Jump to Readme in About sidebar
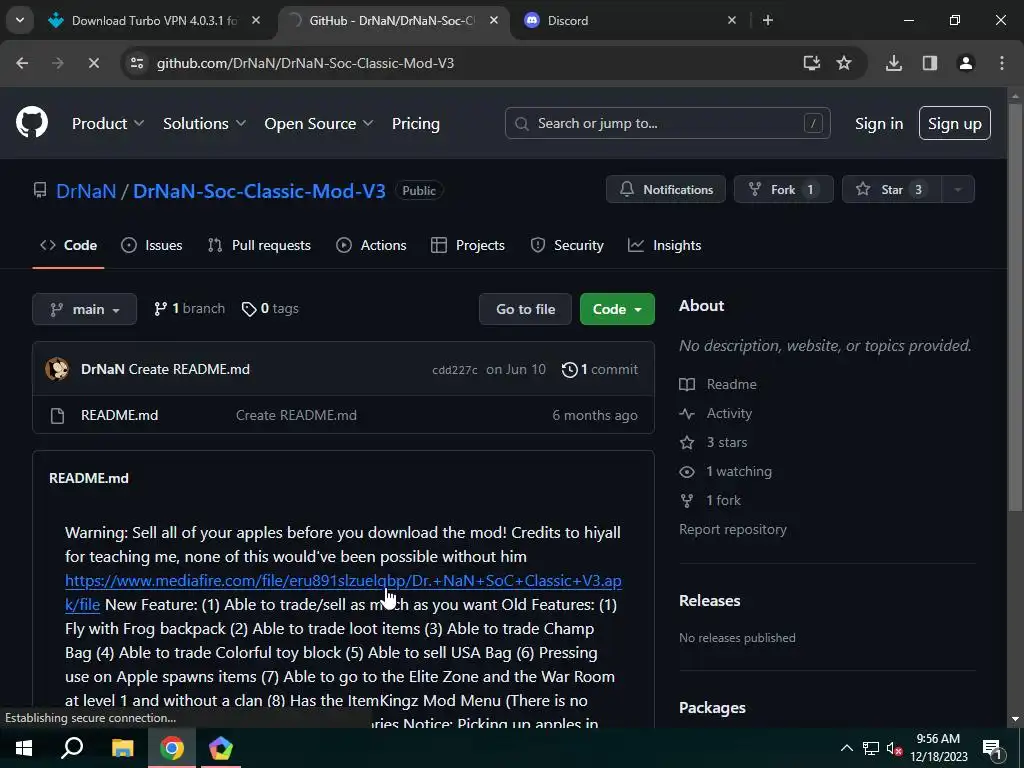The image size is (1024, 768). [718, 384]
